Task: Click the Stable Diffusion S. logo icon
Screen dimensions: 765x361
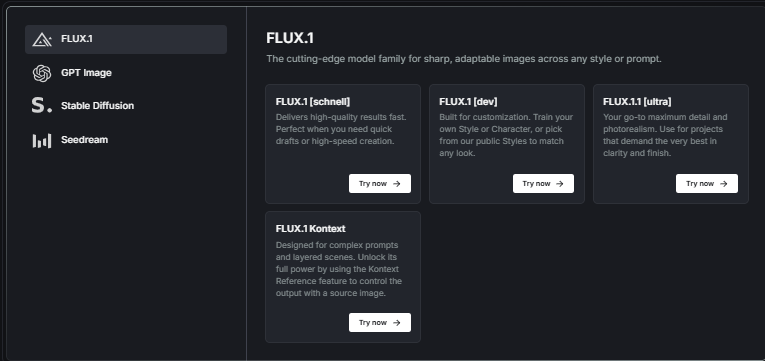Action: [x=41, y=105]
